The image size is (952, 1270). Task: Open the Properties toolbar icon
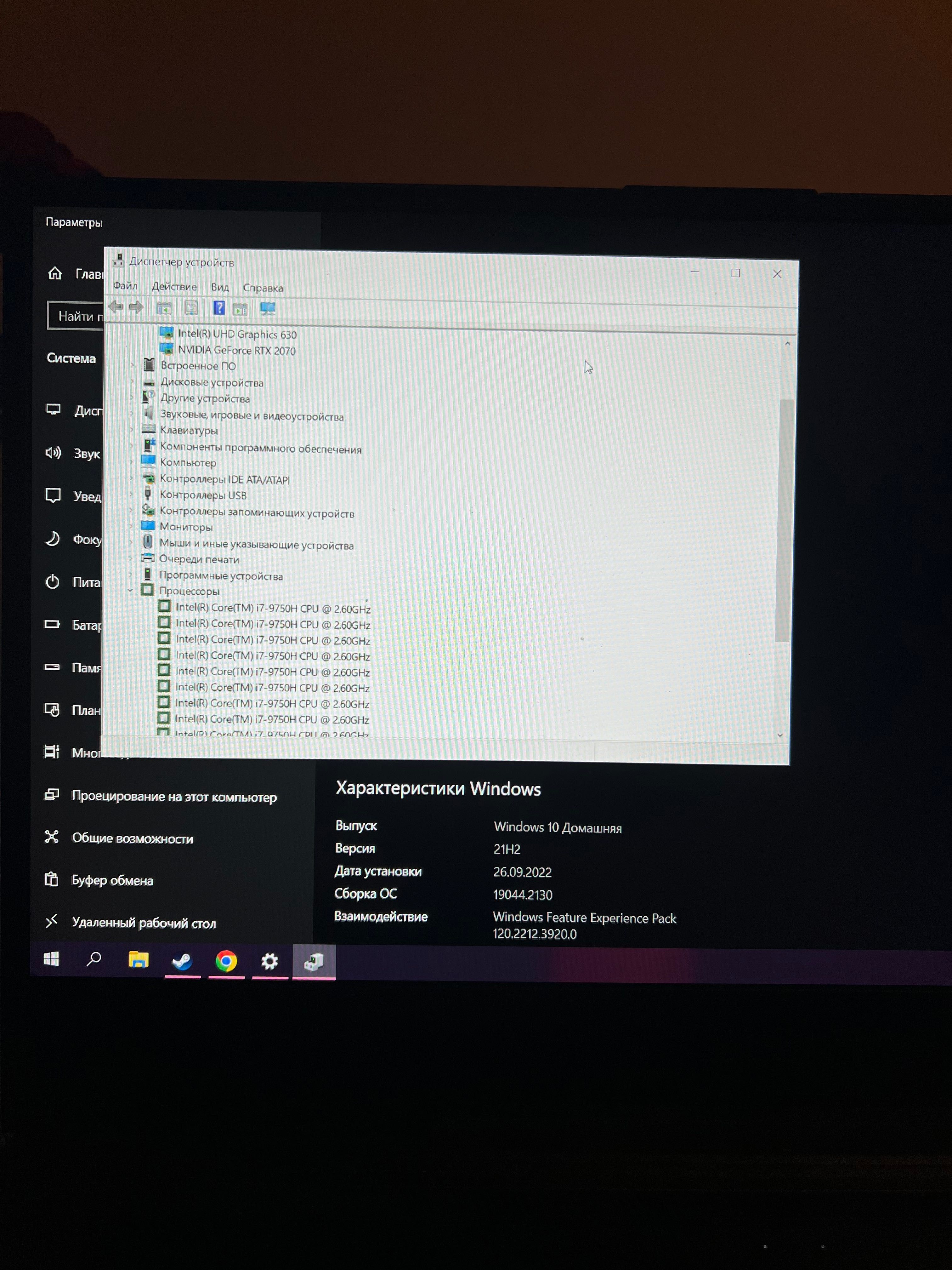coord(192,308)
